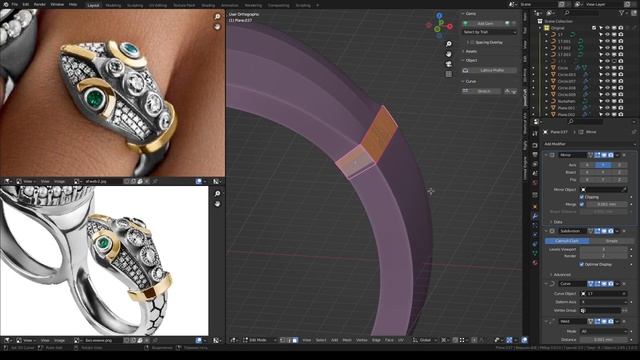Toggle the Merge checkbox in Mirror modifier

[x=582, y=204]
